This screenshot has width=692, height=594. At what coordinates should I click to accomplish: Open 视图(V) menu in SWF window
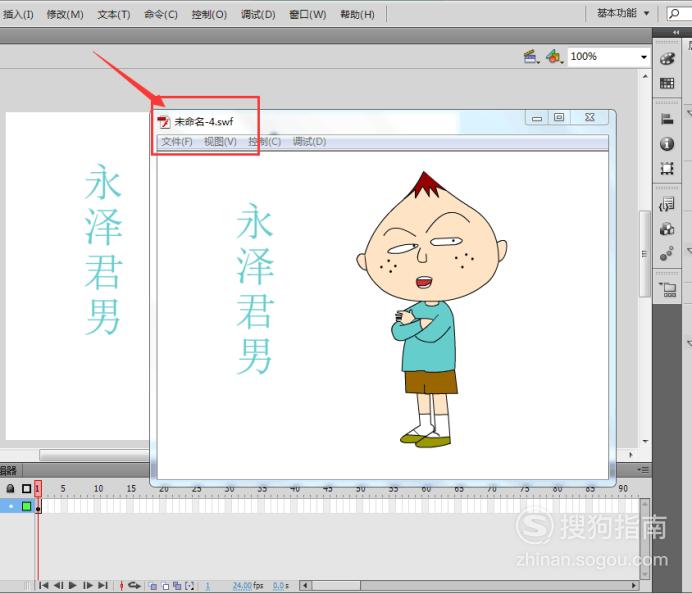coord(220,142)
